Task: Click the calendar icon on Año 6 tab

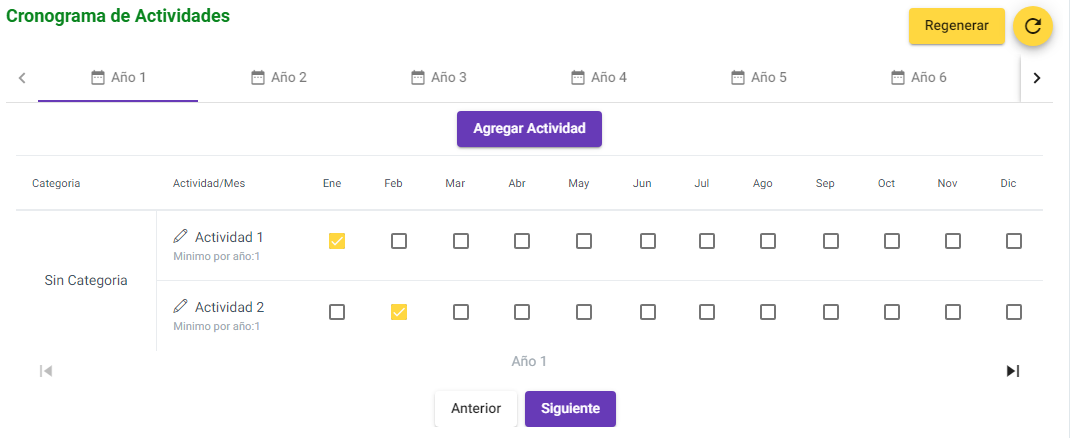Action: [898, 77]
